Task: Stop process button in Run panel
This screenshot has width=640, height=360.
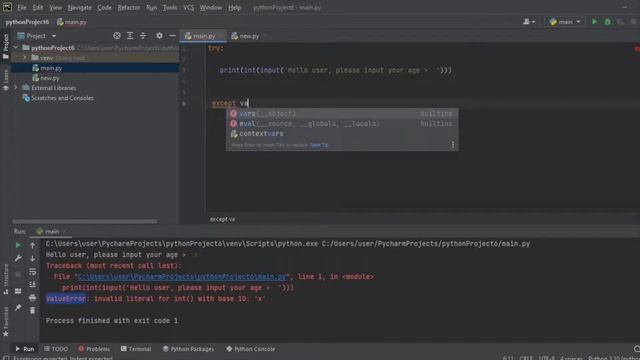Action: pyautogui.click(x=18, y=275)
